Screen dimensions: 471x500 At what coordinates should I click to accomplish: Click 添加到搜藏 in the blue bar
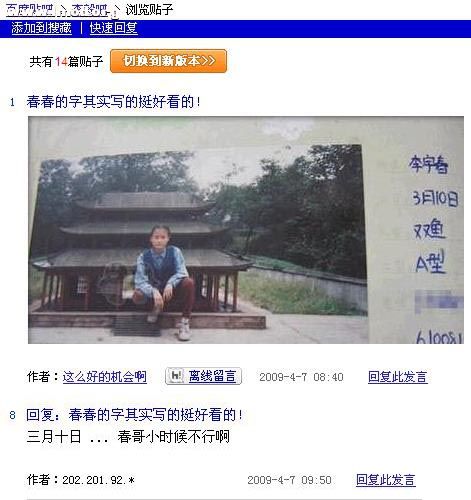(41, 28)
